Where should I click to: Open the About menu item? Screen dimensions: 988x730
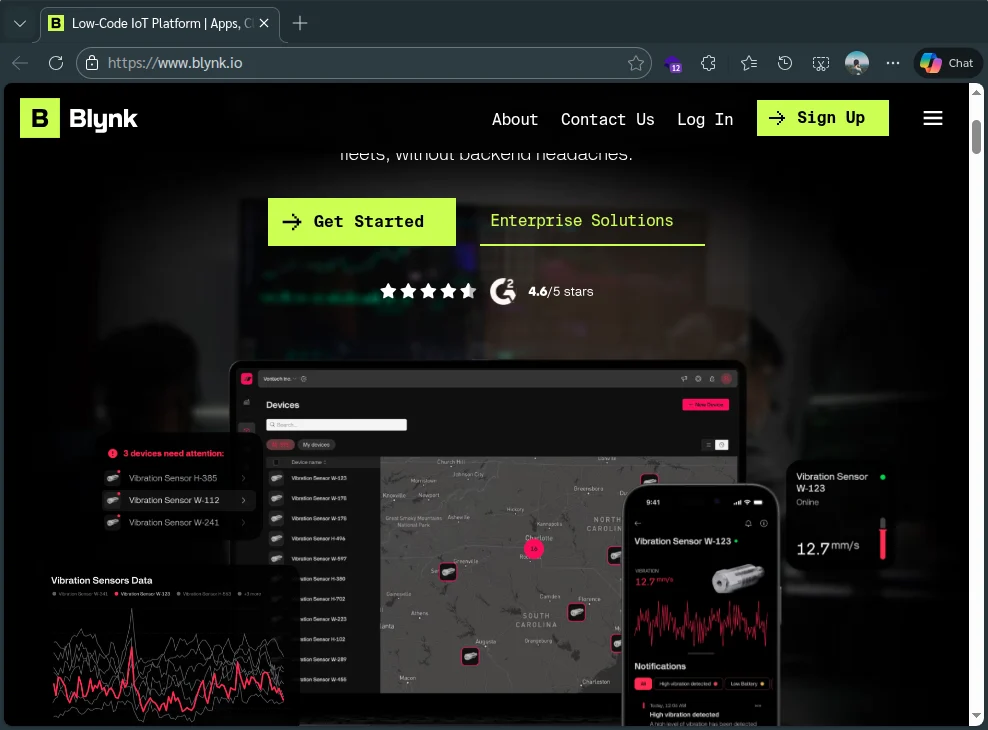515,119
